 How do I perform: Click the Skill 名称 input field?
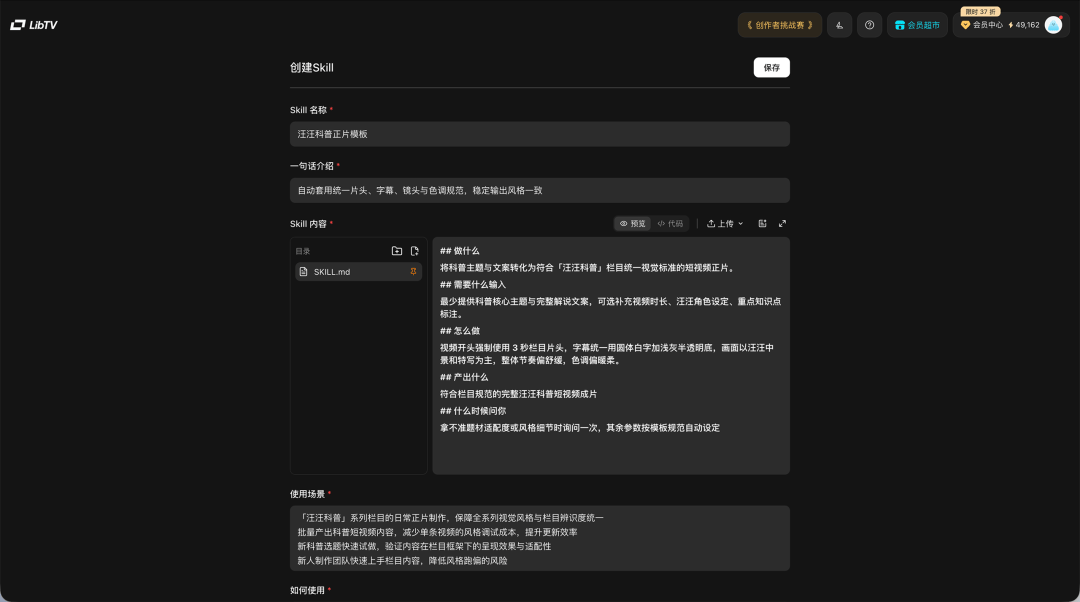click(539, 134)
